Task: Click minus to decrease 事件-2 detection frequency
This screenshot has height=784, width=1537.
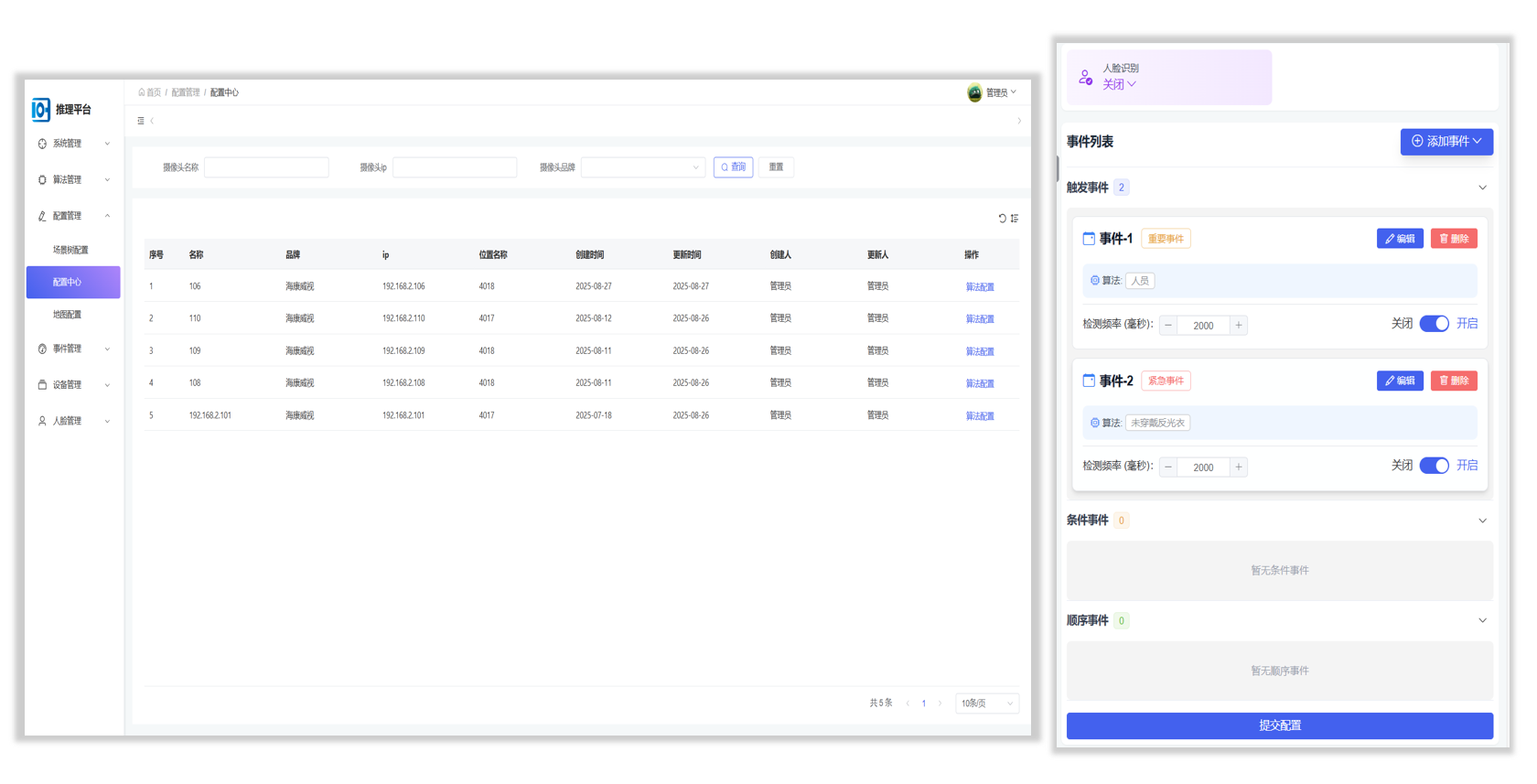Action: click(x=1168, y=467)
